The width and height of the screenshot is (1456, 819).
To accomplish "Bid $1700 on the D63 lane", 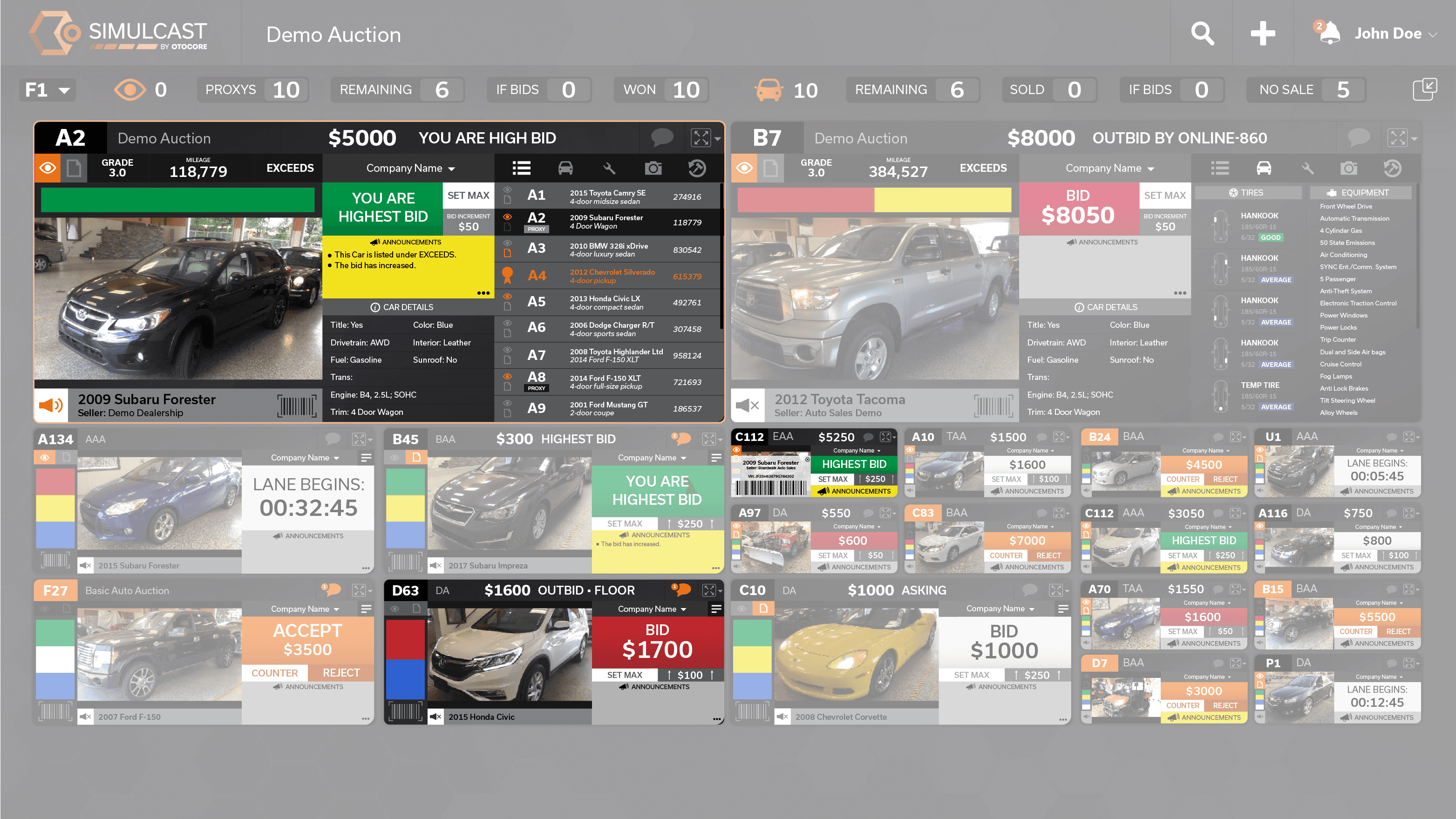I will [657, 641].
